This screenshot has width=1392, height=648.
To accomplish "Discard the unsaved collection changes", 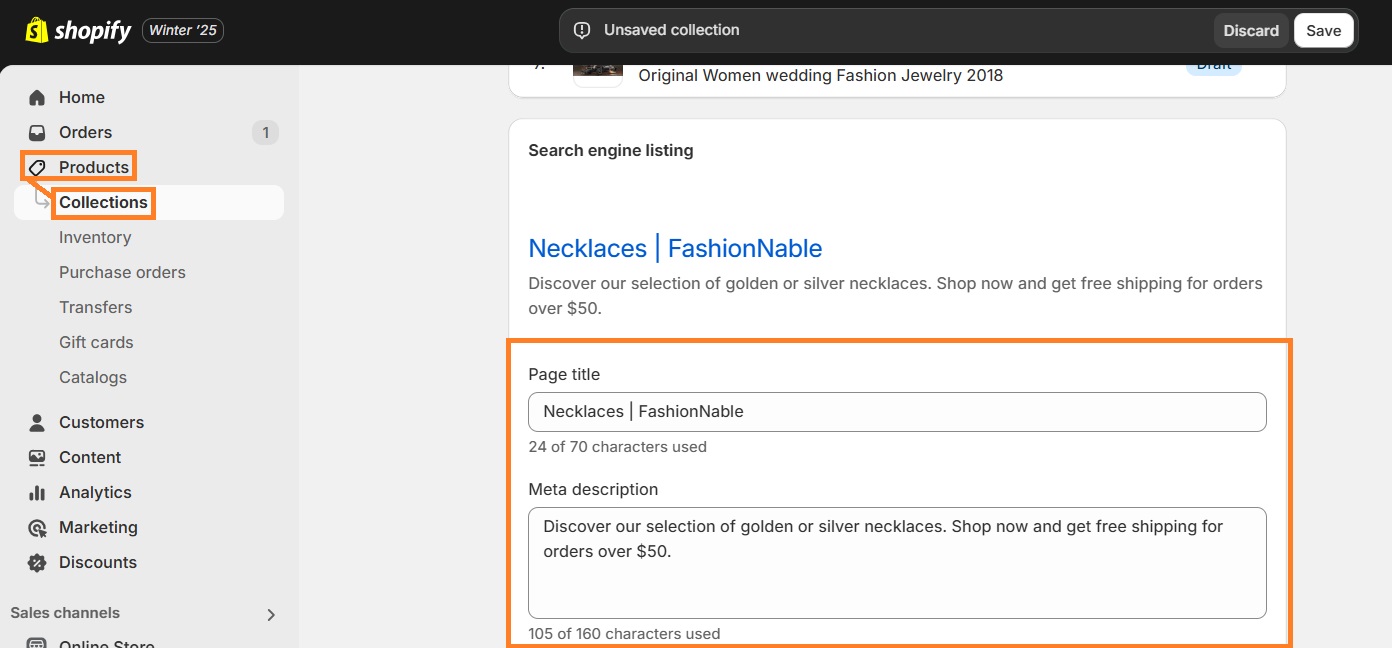I will [1251, 30].
